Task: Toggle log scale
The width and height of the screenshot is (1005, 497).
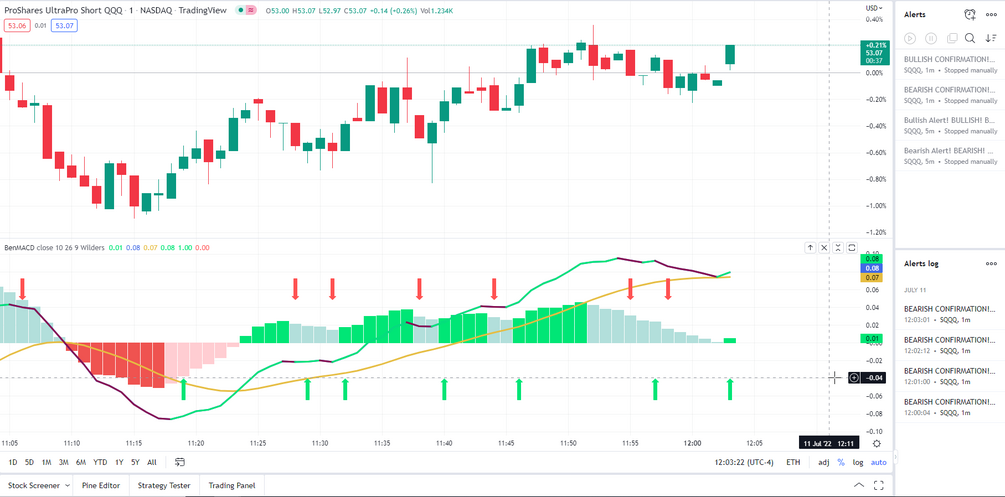Action: pyautogui.click(x=858, y=462)
